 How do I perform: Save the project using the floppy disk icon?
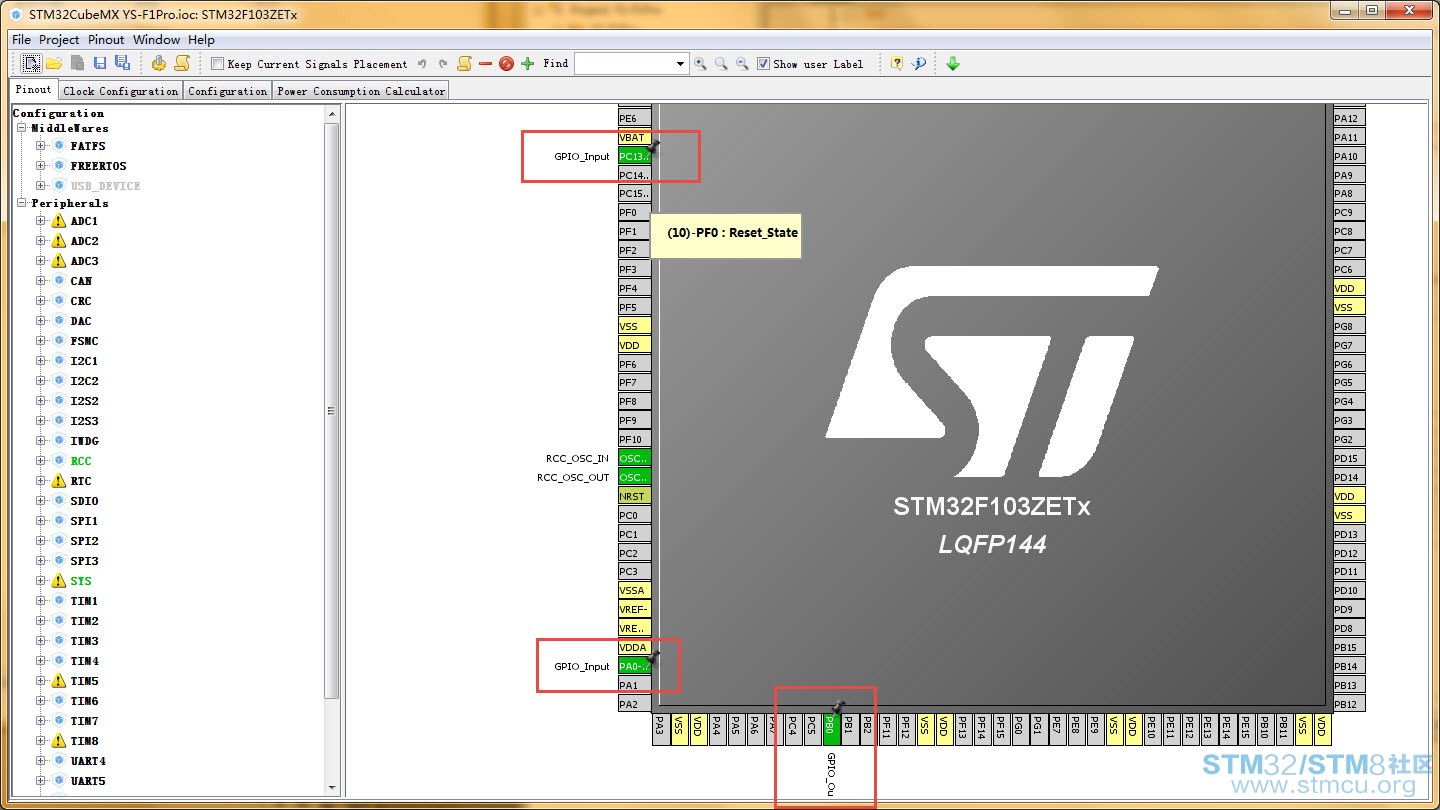pyautogui.click(x=100, y=63)
